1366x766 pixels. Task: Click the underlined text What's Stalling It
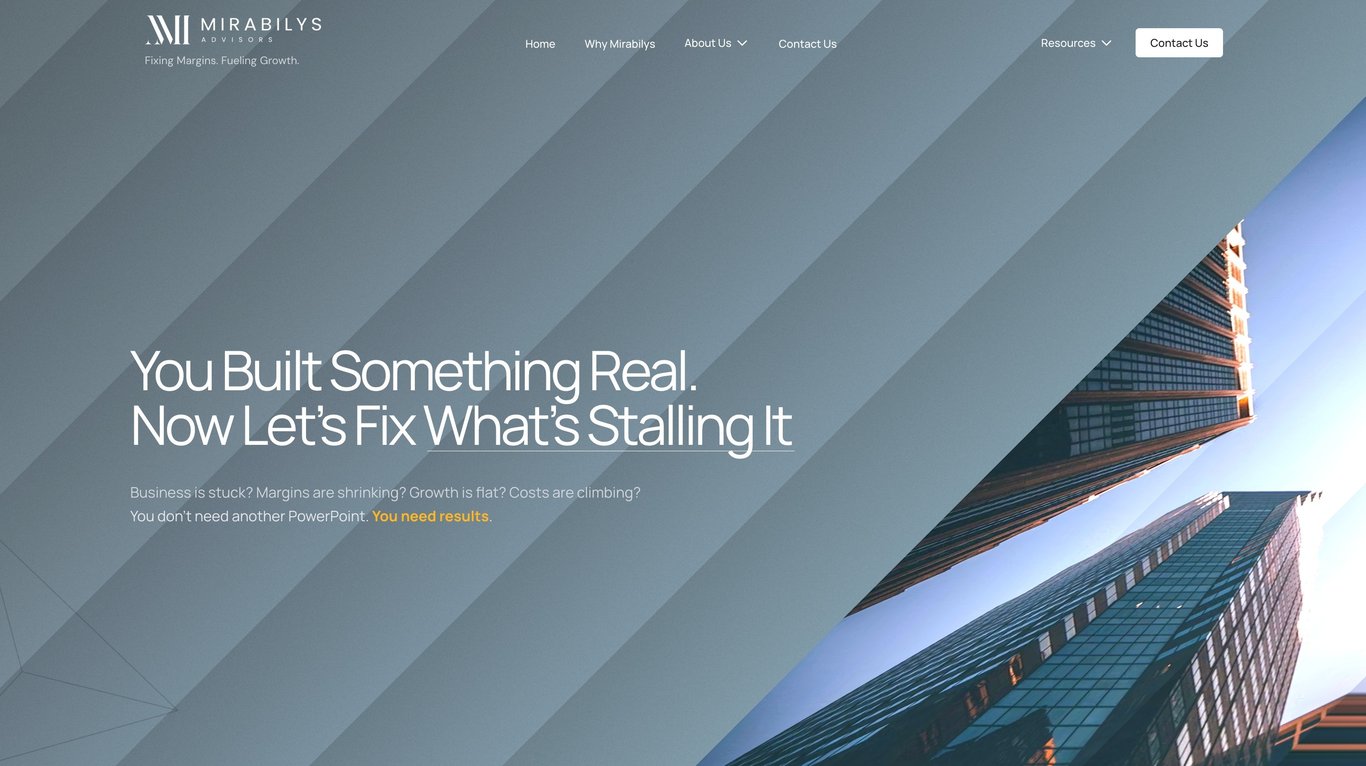(609, 426)
